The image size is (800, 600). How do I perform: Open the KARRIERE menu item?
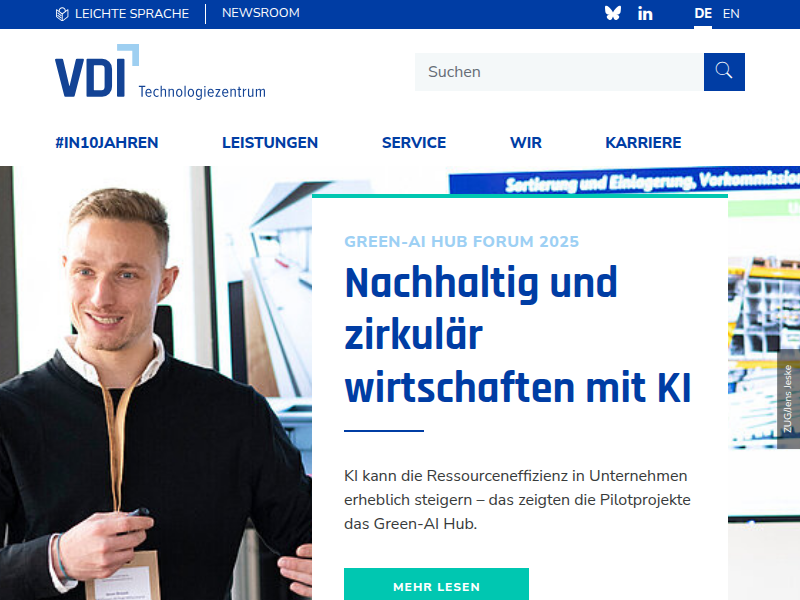[x=643, y=142]
